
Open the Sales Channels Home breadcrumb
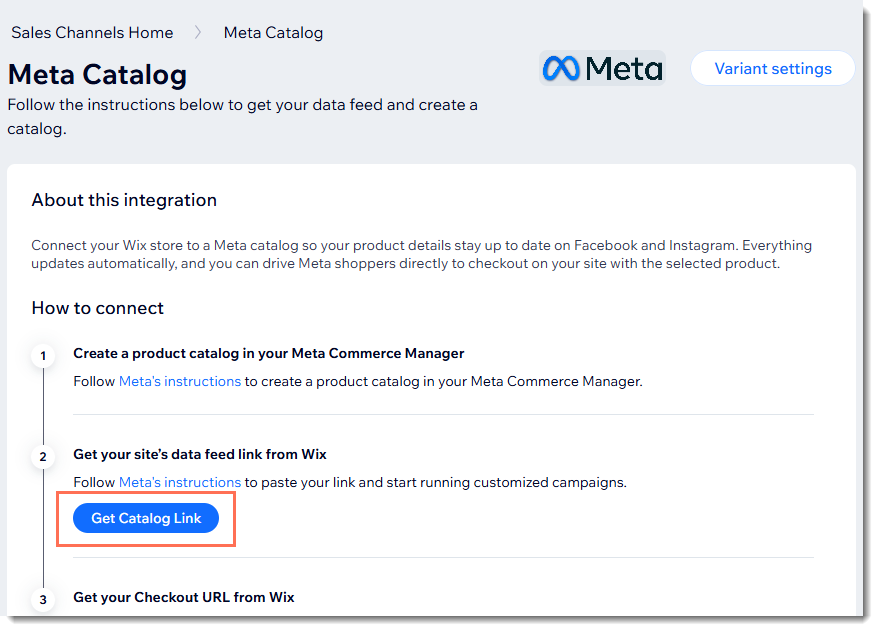coord(92,33)
